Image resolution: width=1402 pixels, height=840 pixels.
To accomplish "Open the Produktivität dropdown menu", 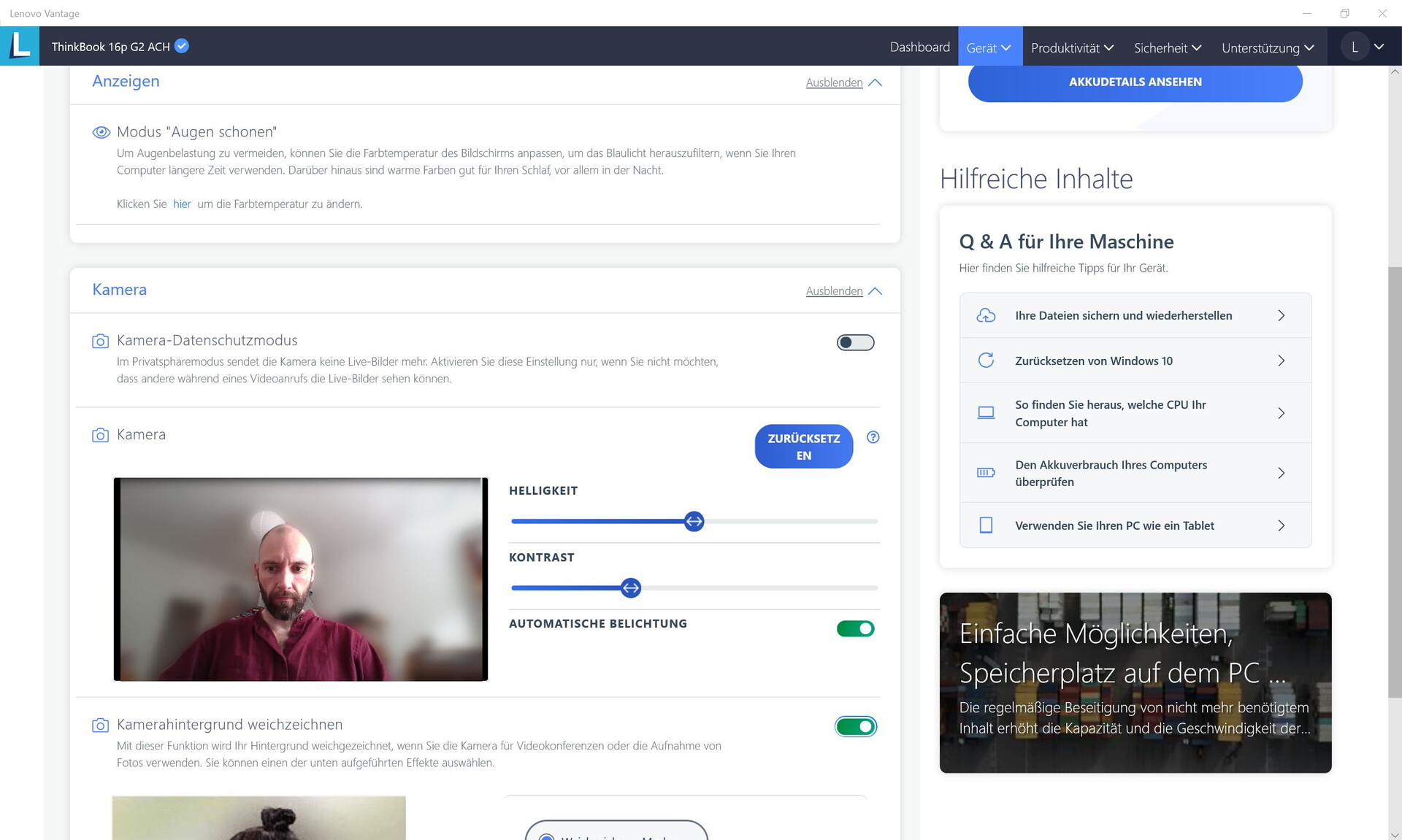I will 1071,47.
